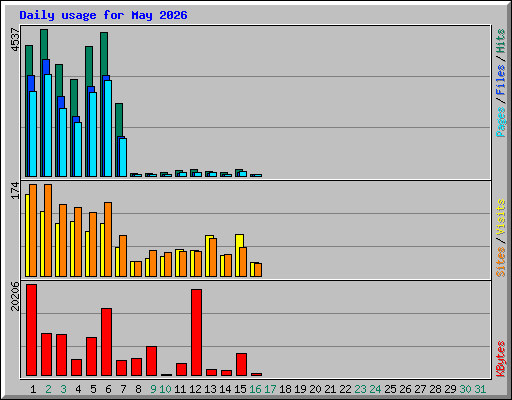This screenshot has height=400, width=512.
Task: Click day 18 on the x-axis
Action: tap(285, 389)
